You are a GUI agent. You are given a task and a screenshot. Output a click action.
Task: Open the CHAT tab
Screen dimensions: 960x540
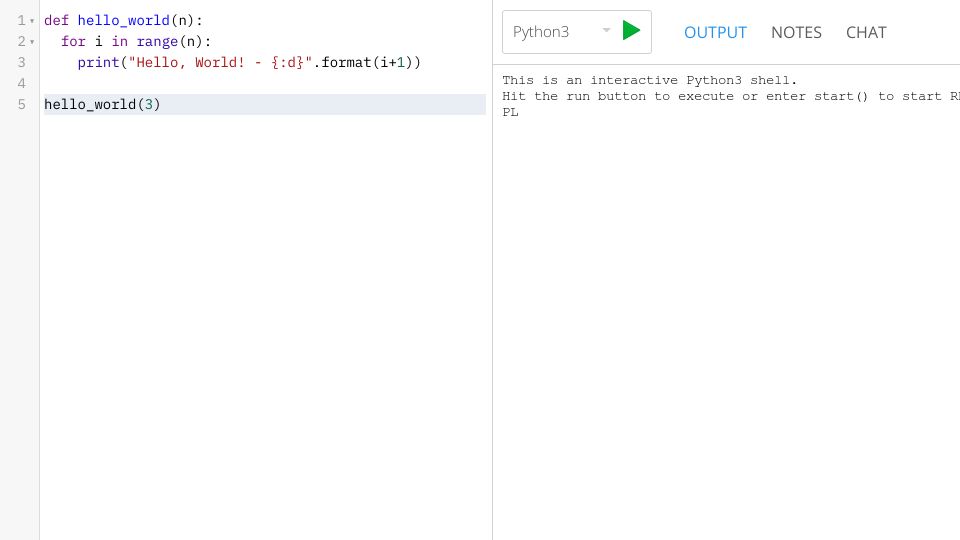866,32
